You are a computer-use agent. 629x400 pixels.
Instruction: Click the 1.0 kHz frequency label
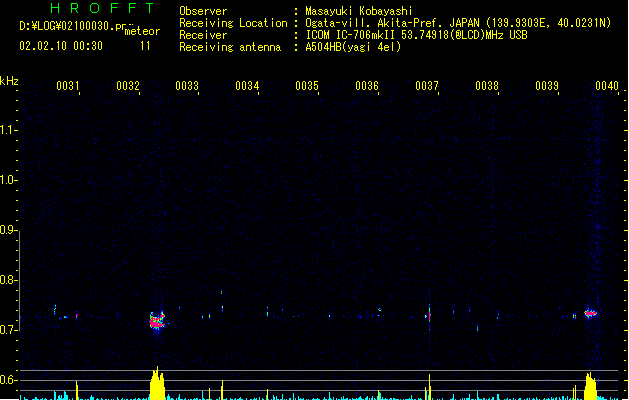[8, 180]
